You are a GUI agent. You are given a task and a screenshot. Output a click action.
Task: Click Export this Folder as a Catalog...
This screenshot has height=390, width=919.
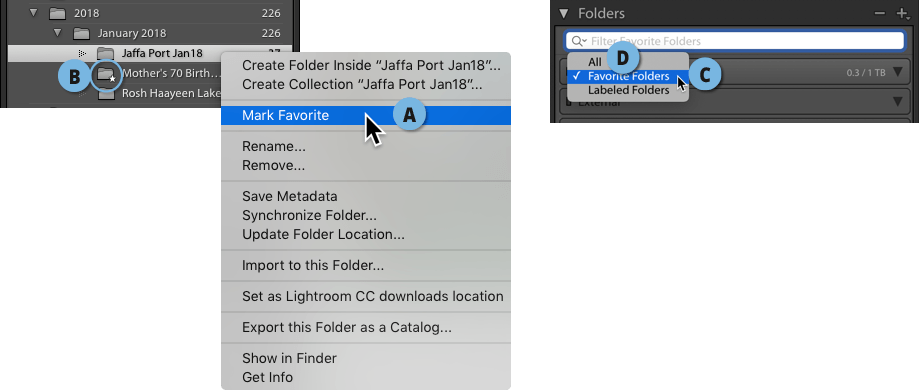[x=346, y=327]
